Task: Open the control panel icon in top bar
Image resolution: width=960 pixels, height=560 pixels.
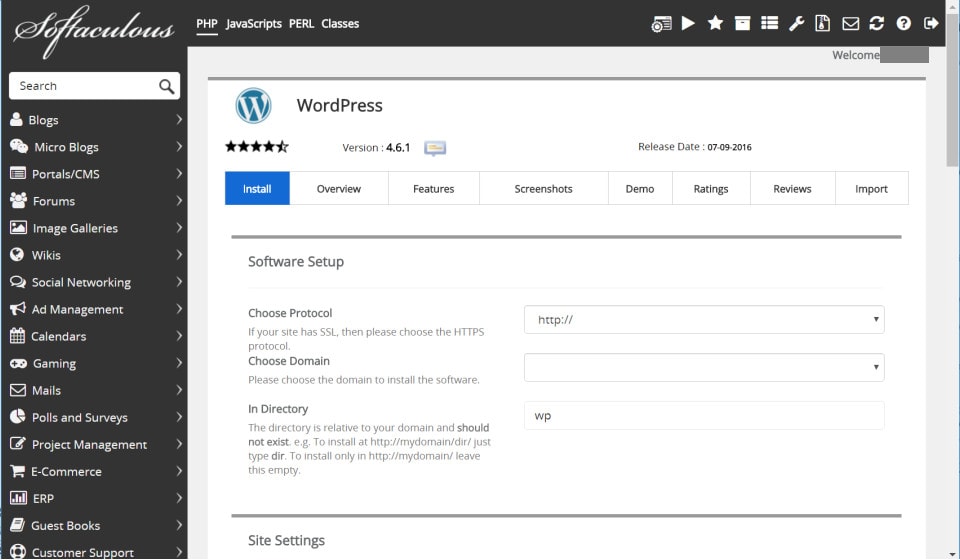Action: (661, 24)
